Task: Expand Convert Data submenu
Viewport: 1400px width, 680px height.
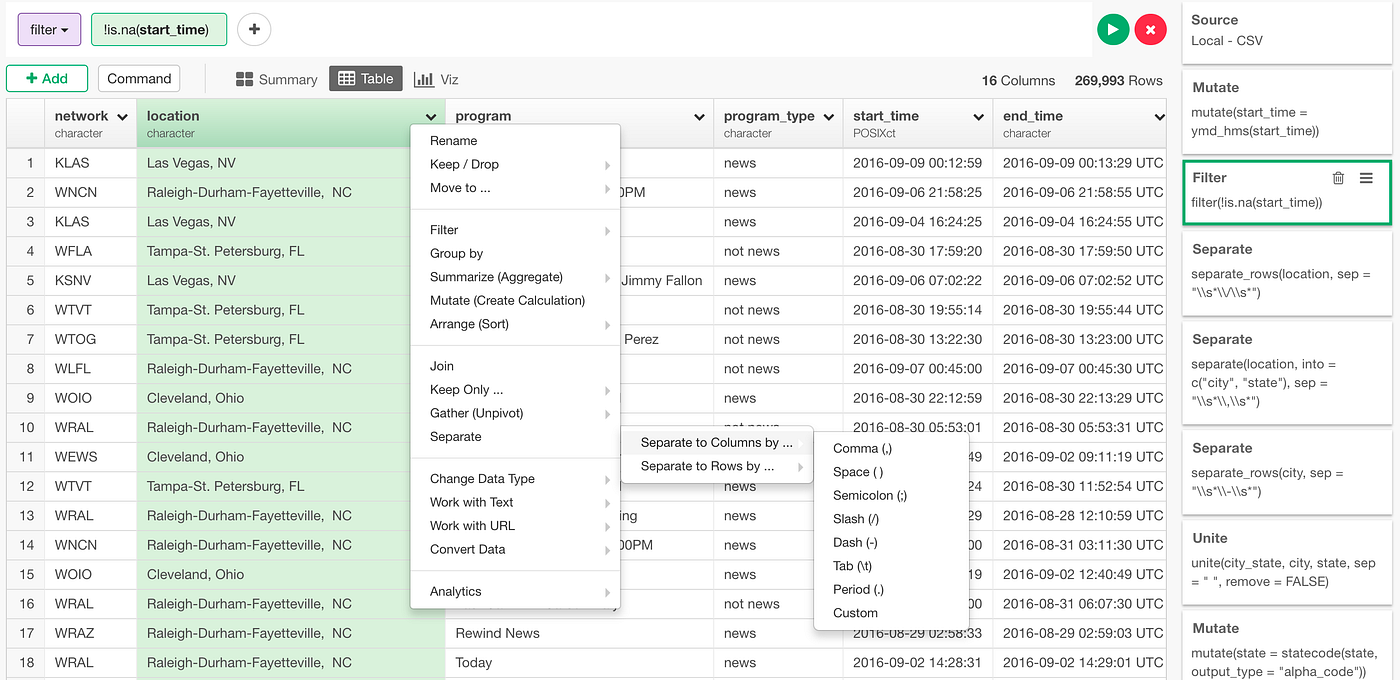Action: [515, 549]
